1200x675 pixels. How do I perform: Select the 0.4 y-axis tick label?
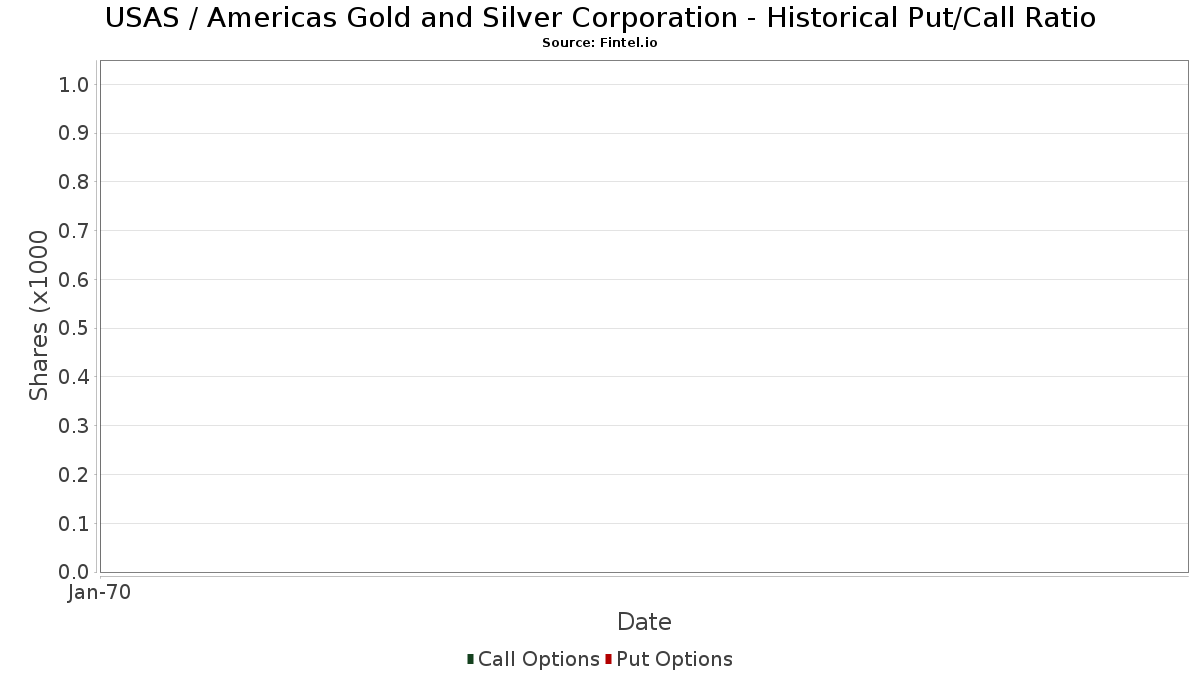(x=74, y=377)
